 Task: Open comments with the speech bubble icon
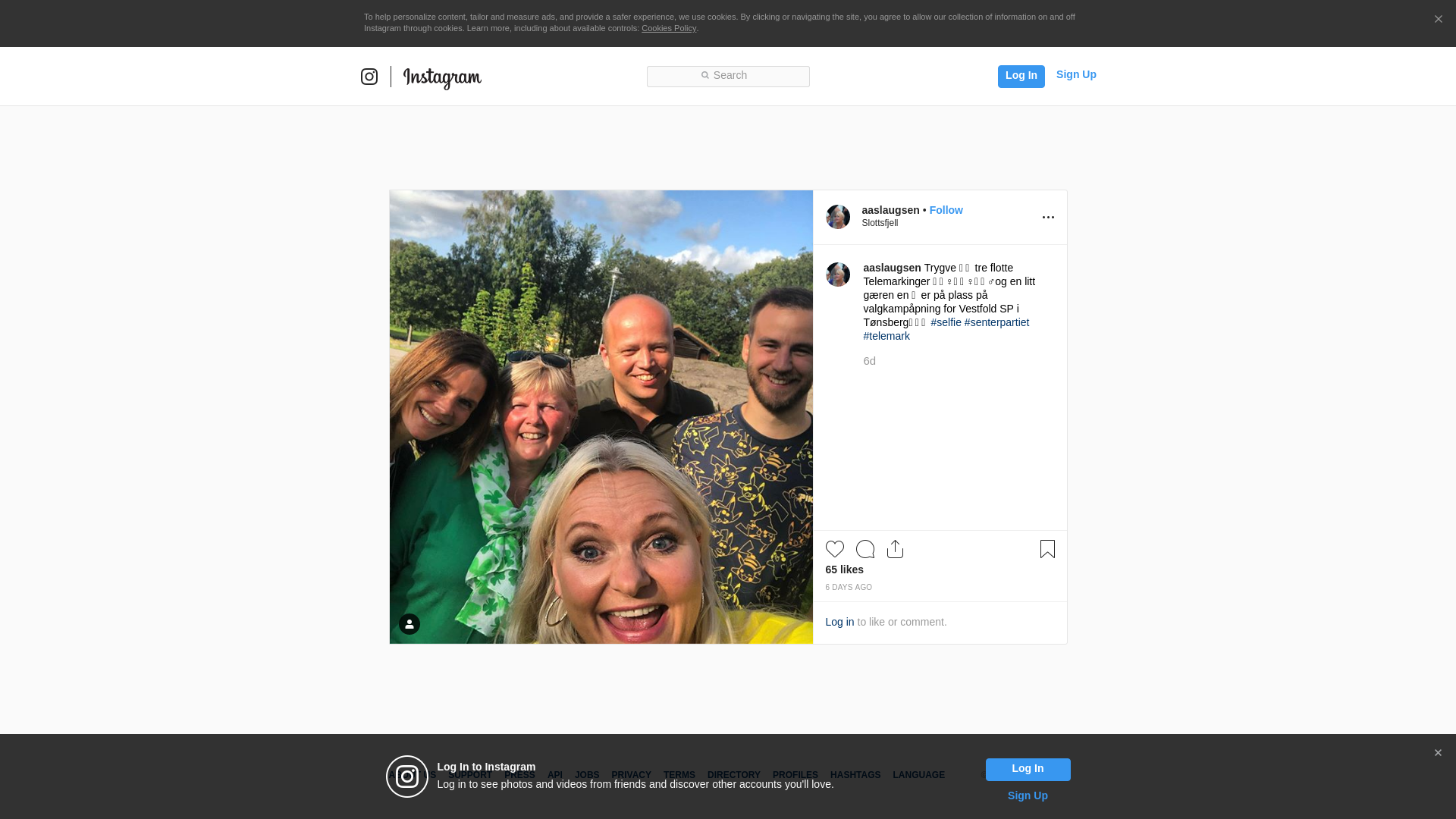click(864, 549)
